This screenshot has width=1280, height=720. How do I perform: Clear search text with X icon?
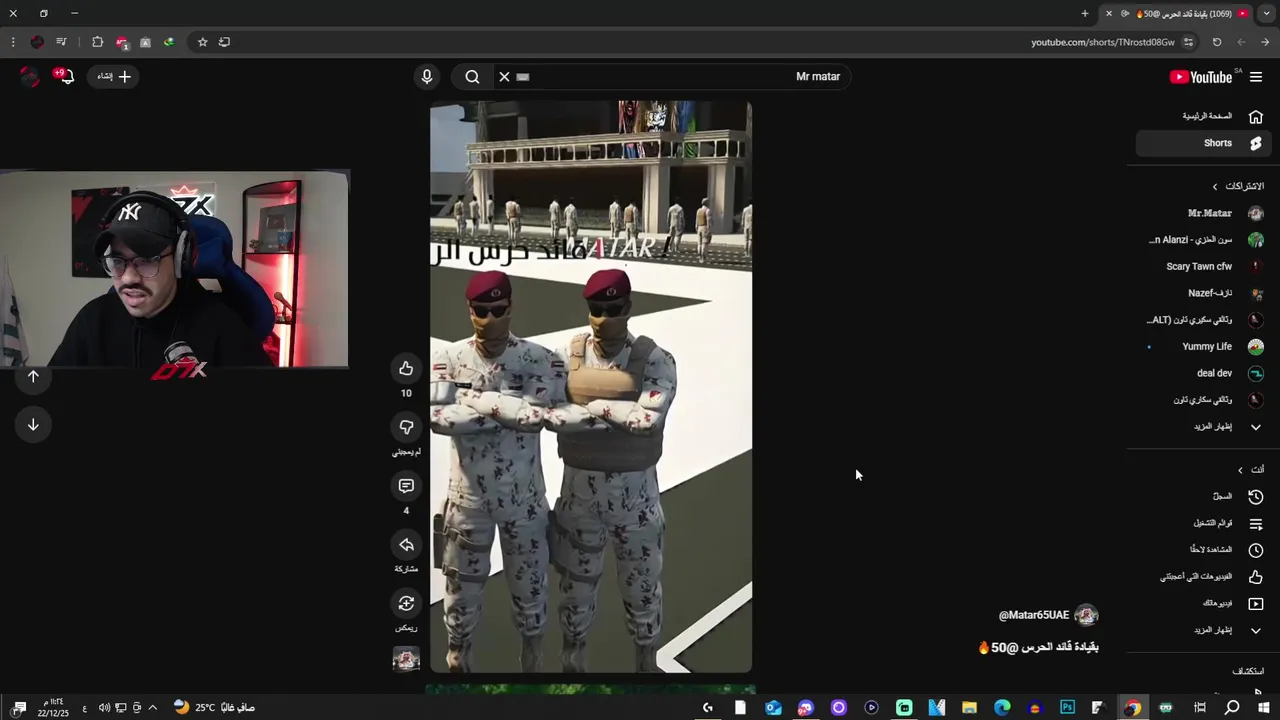[x=504, y=76]
